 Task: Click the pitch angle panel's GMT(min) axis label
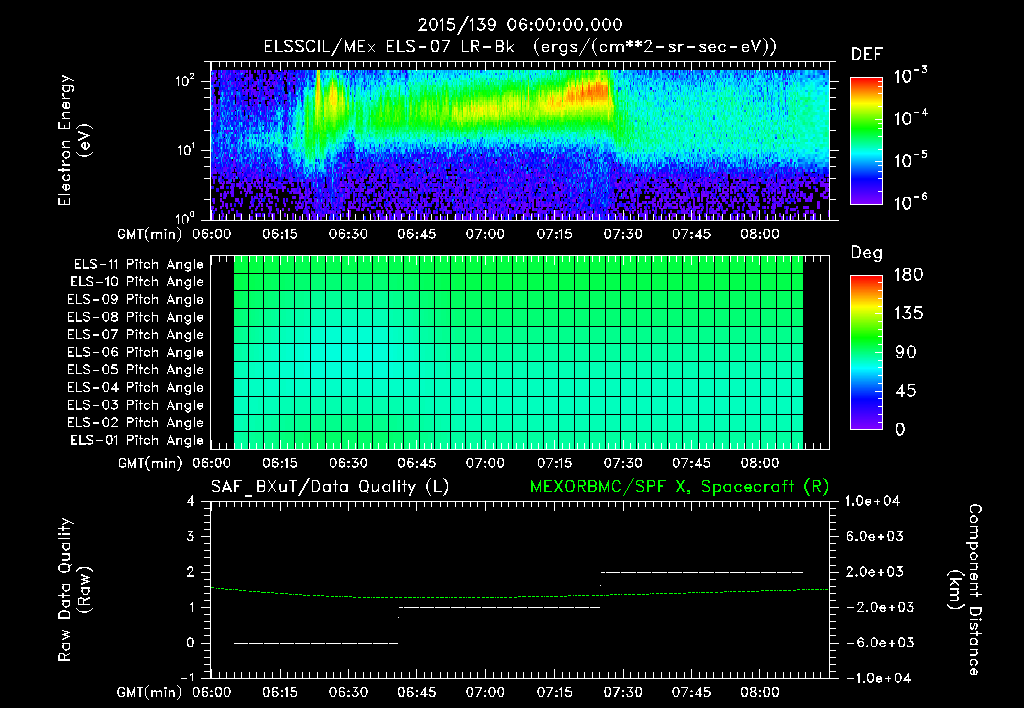(150, 463)
